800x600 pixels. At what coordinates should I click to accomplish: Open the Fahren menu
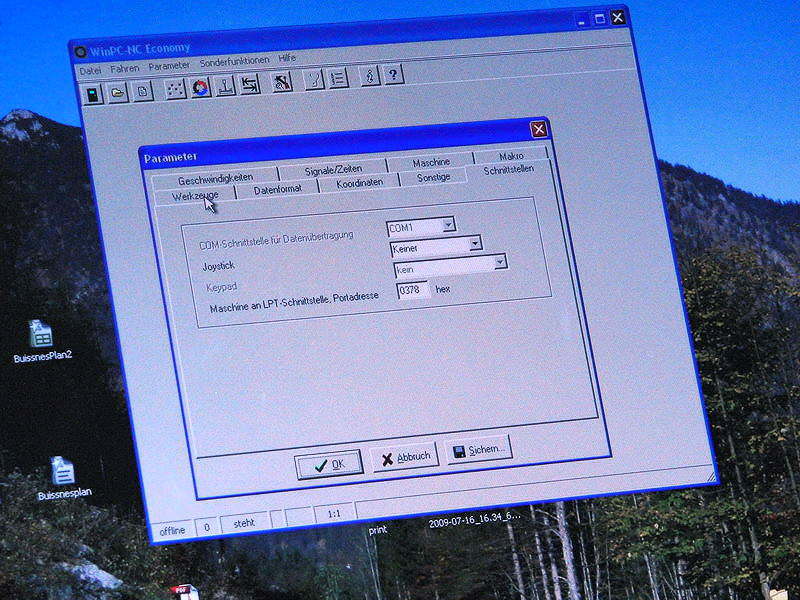(124, 68)
